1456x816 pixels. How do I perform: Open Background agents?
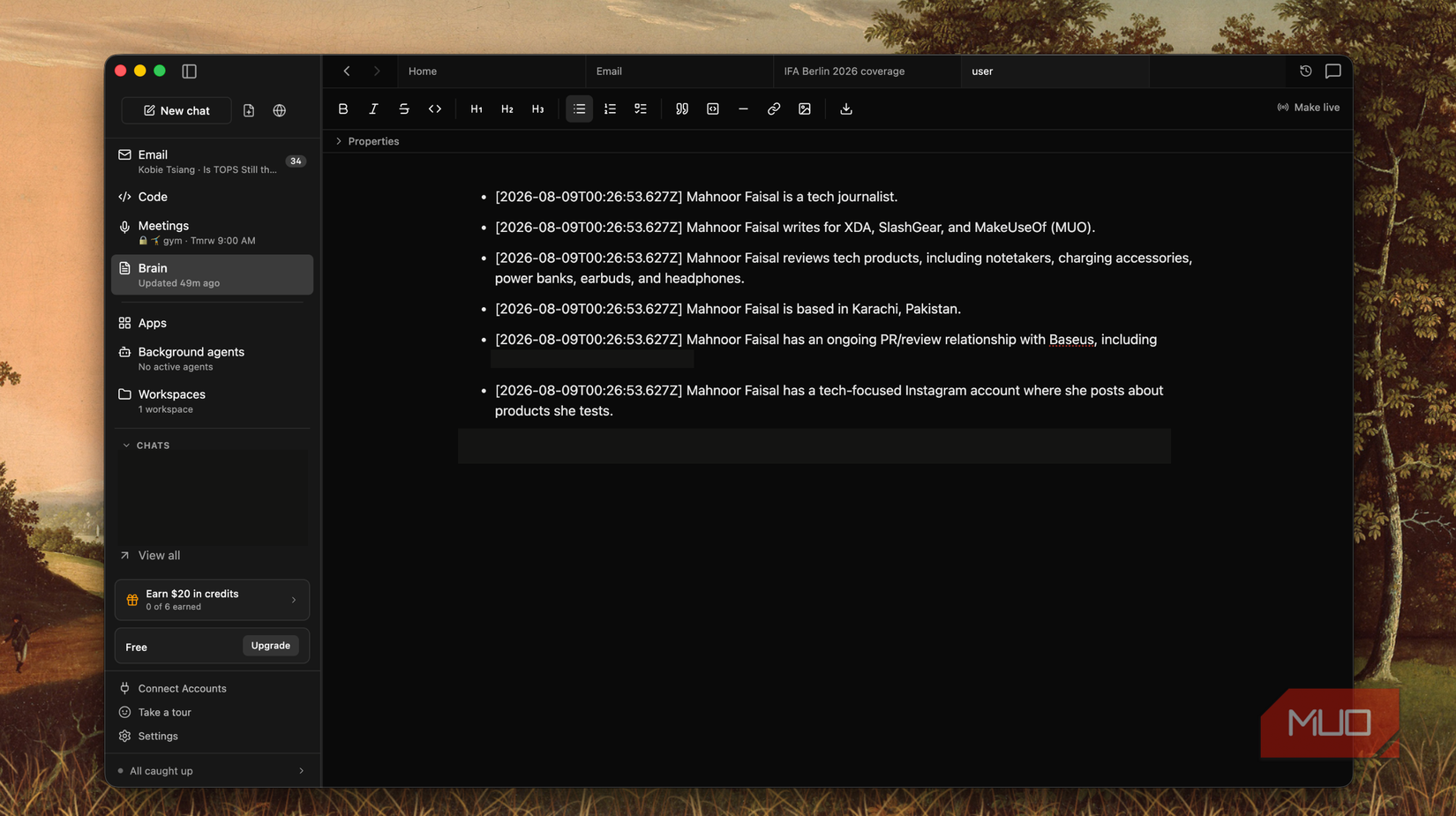click(212, 358)
